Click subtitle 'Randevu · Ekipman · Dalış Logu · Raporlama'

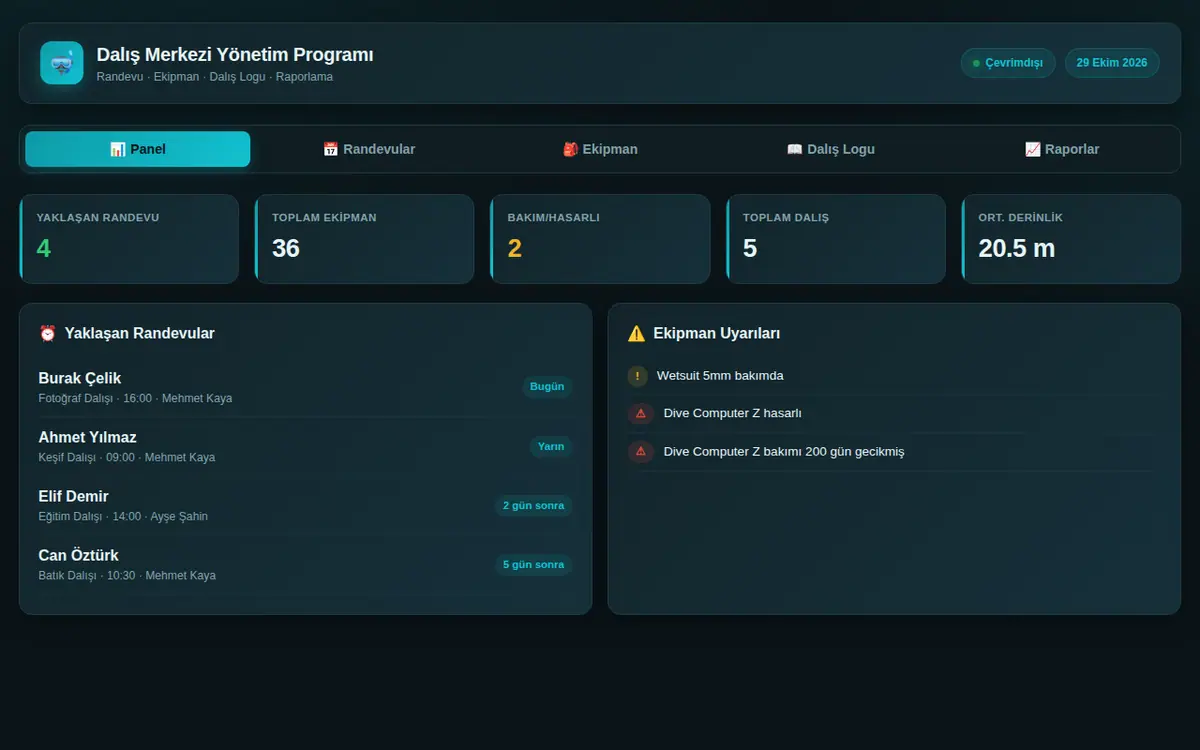(215, 77)
